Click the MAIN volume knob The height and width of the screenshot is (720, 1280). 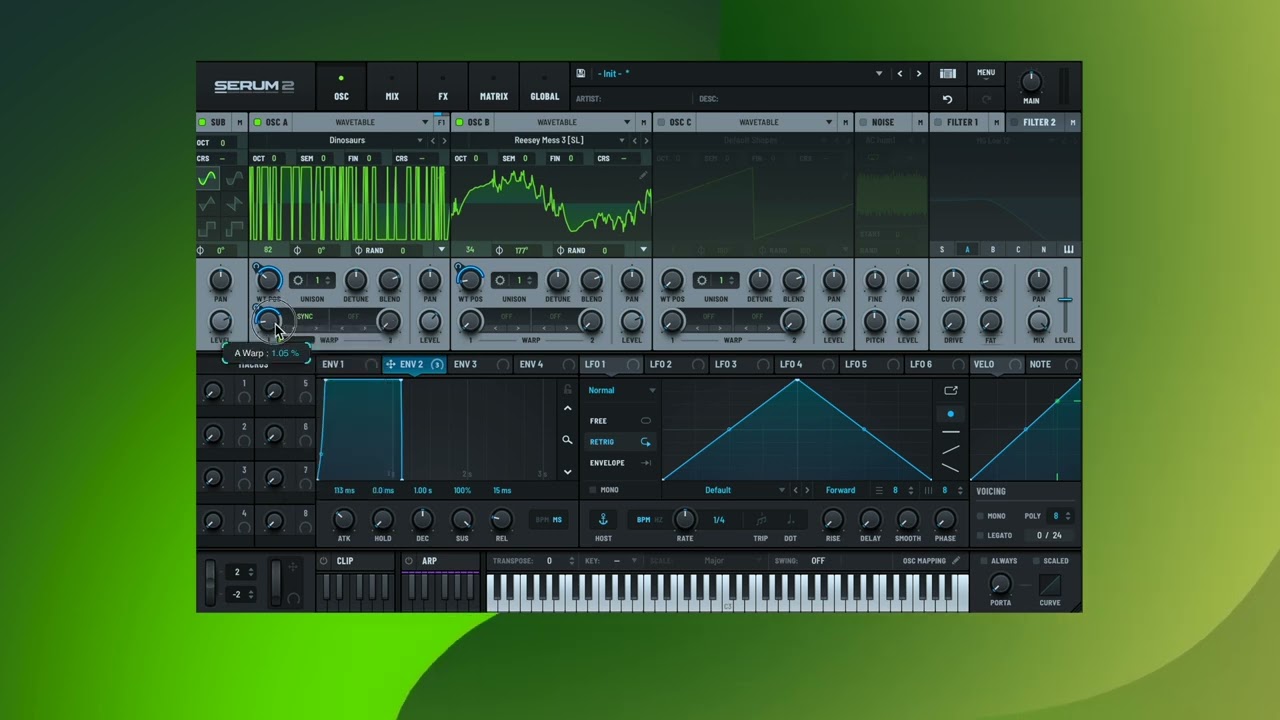(1031, 81)
